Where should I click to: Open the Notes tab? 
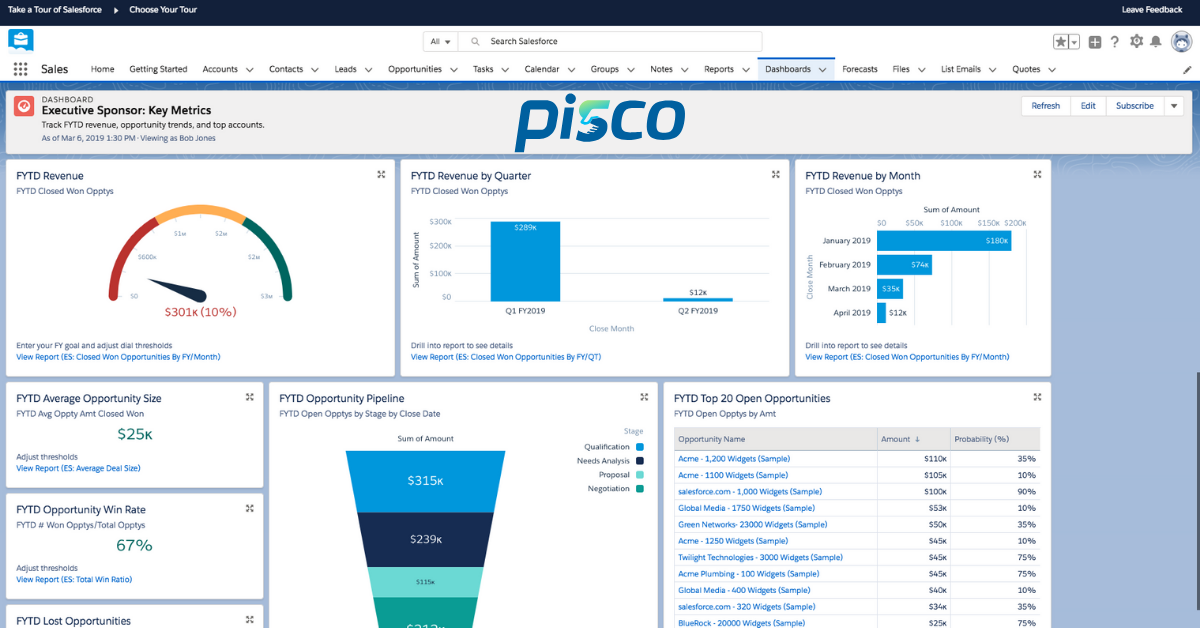[x=661, y=70]
